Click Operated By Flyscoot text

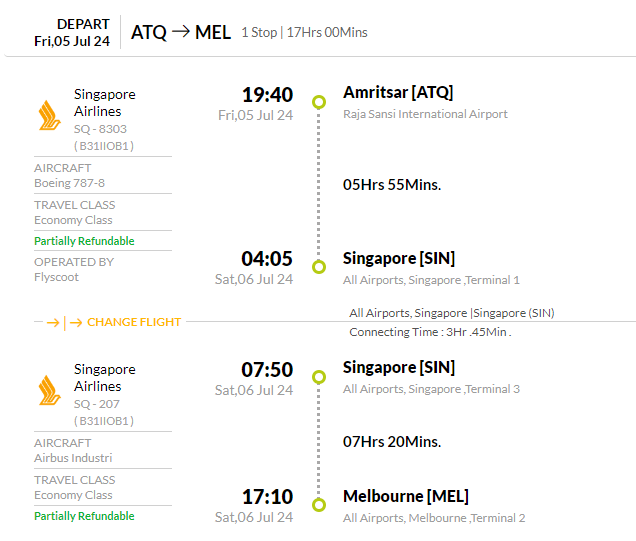pyautogui.click(x=74, y=269)
